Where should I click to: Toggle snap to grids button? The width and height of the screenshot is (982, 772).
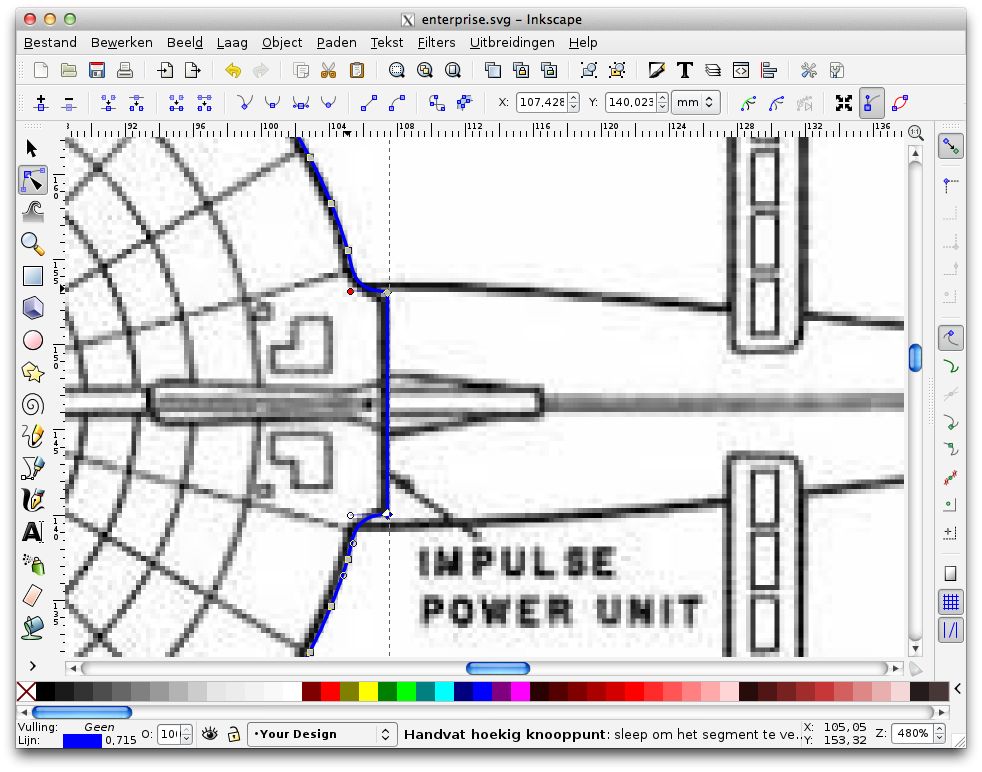tap(951, 602)
